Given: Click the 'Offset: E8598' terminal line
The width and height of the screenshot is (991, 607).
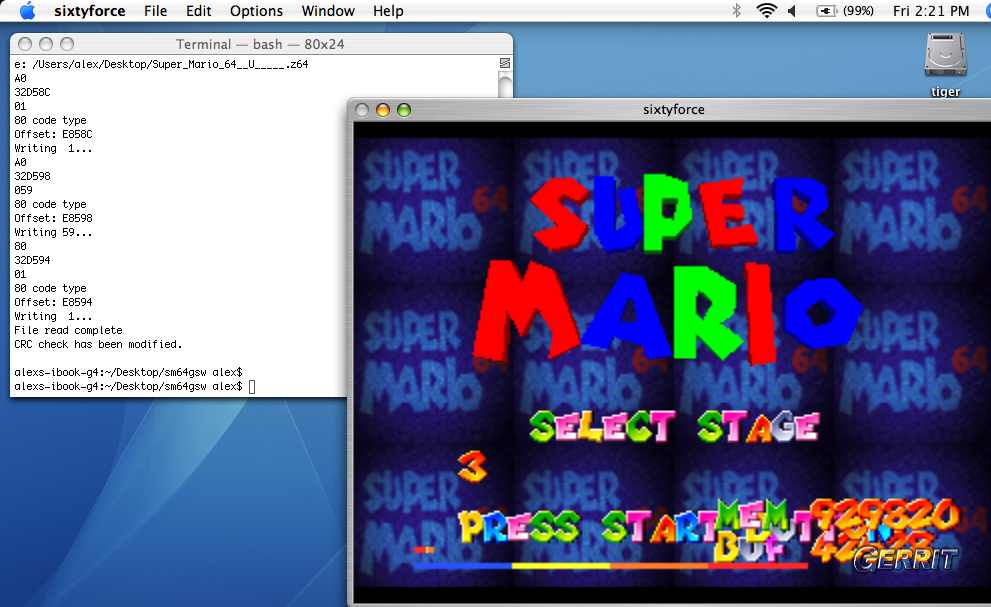Looking at the screenshot, I should 53,218.
